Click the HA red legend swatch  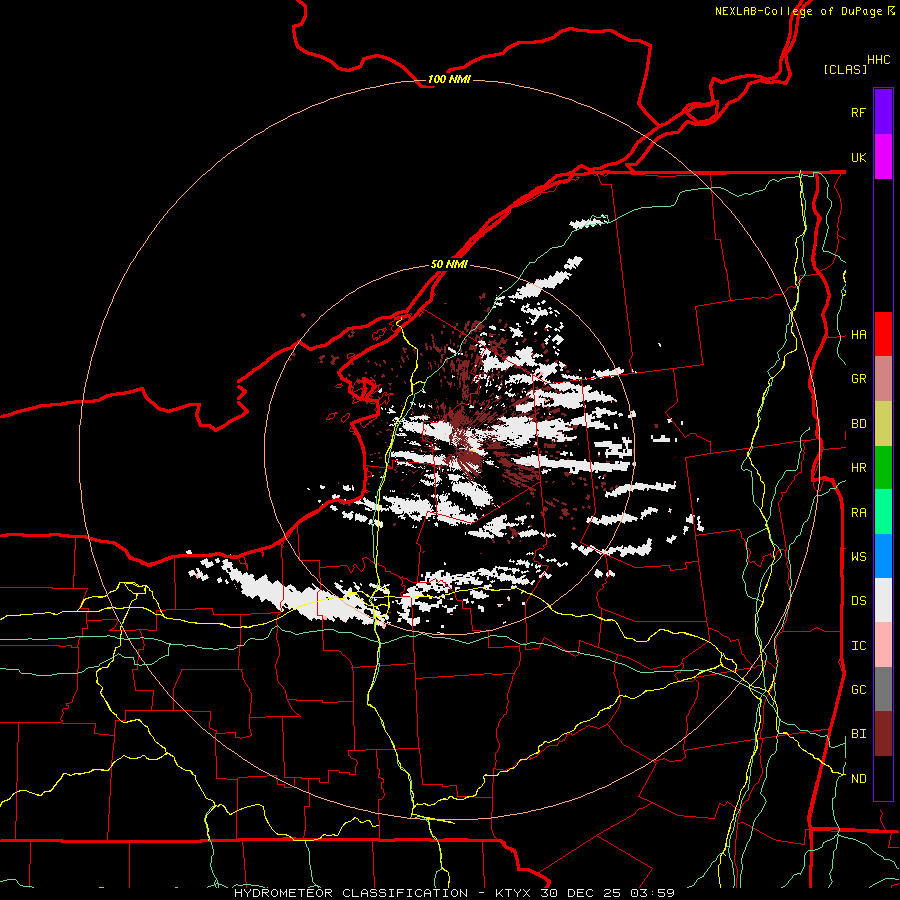pos(883,334)
